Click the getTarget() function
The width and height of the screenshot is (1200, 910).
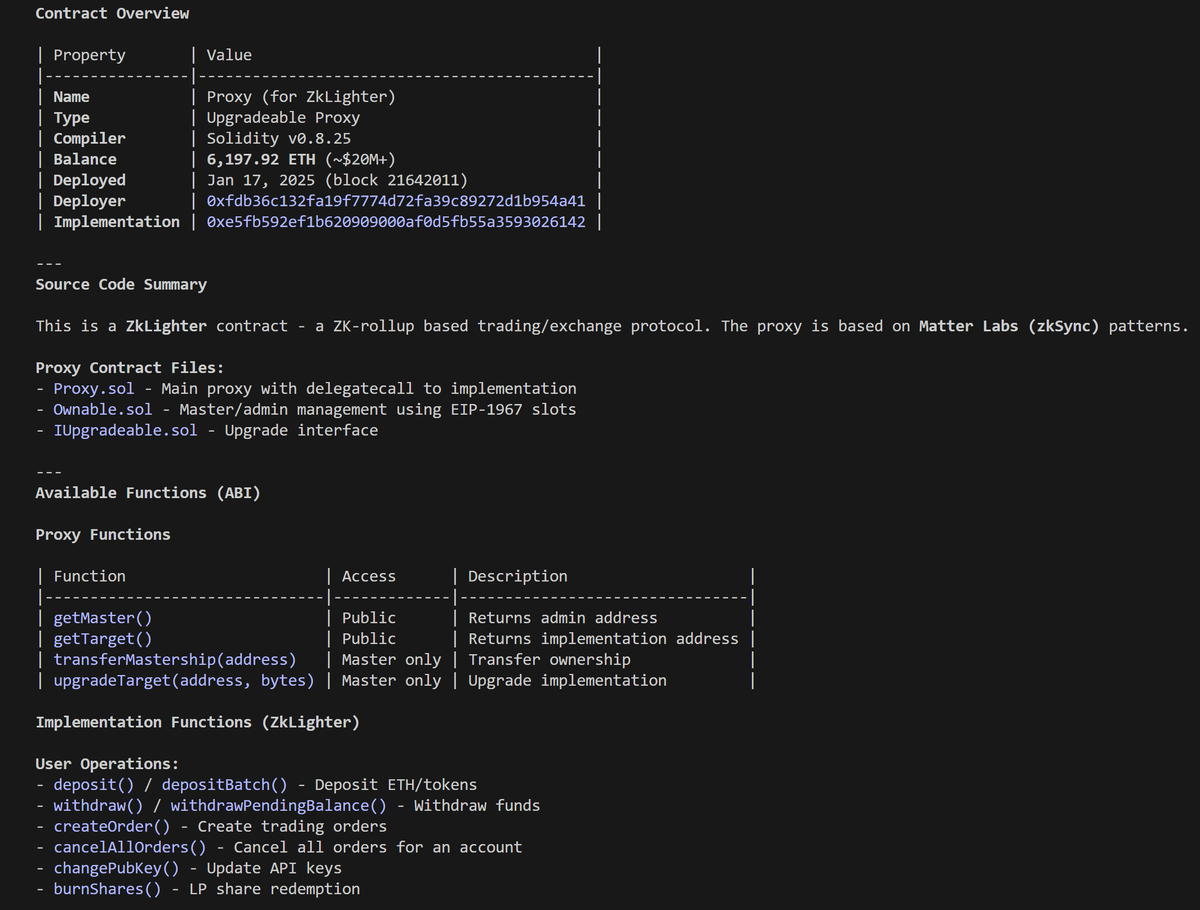tap(103, 639)
